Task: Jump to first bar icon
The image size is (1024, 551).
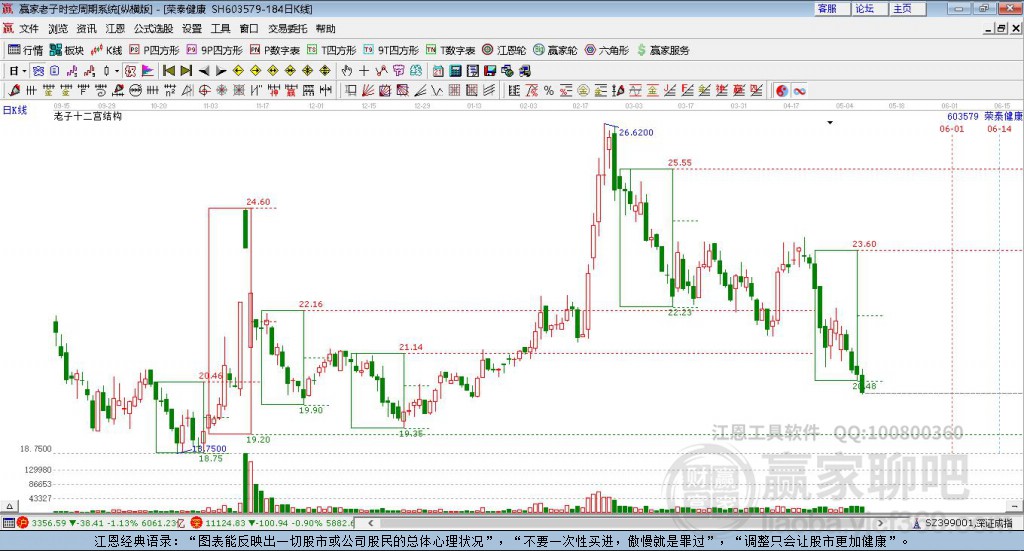Action: (x=168, y=71)
